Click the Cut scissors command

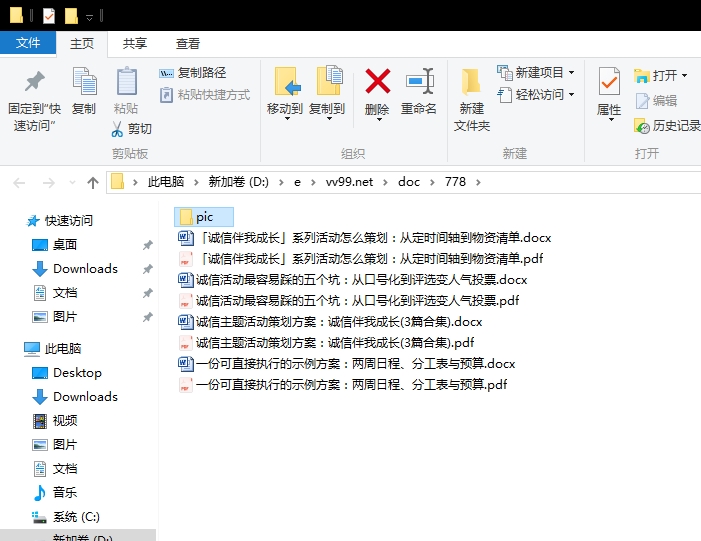tap(131, 129)
